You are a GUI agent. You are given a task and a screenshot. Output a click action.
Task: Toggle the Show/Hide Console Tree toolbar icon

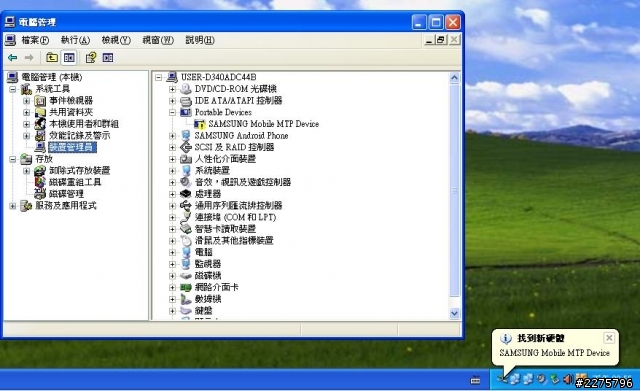(x=69, y=58)
